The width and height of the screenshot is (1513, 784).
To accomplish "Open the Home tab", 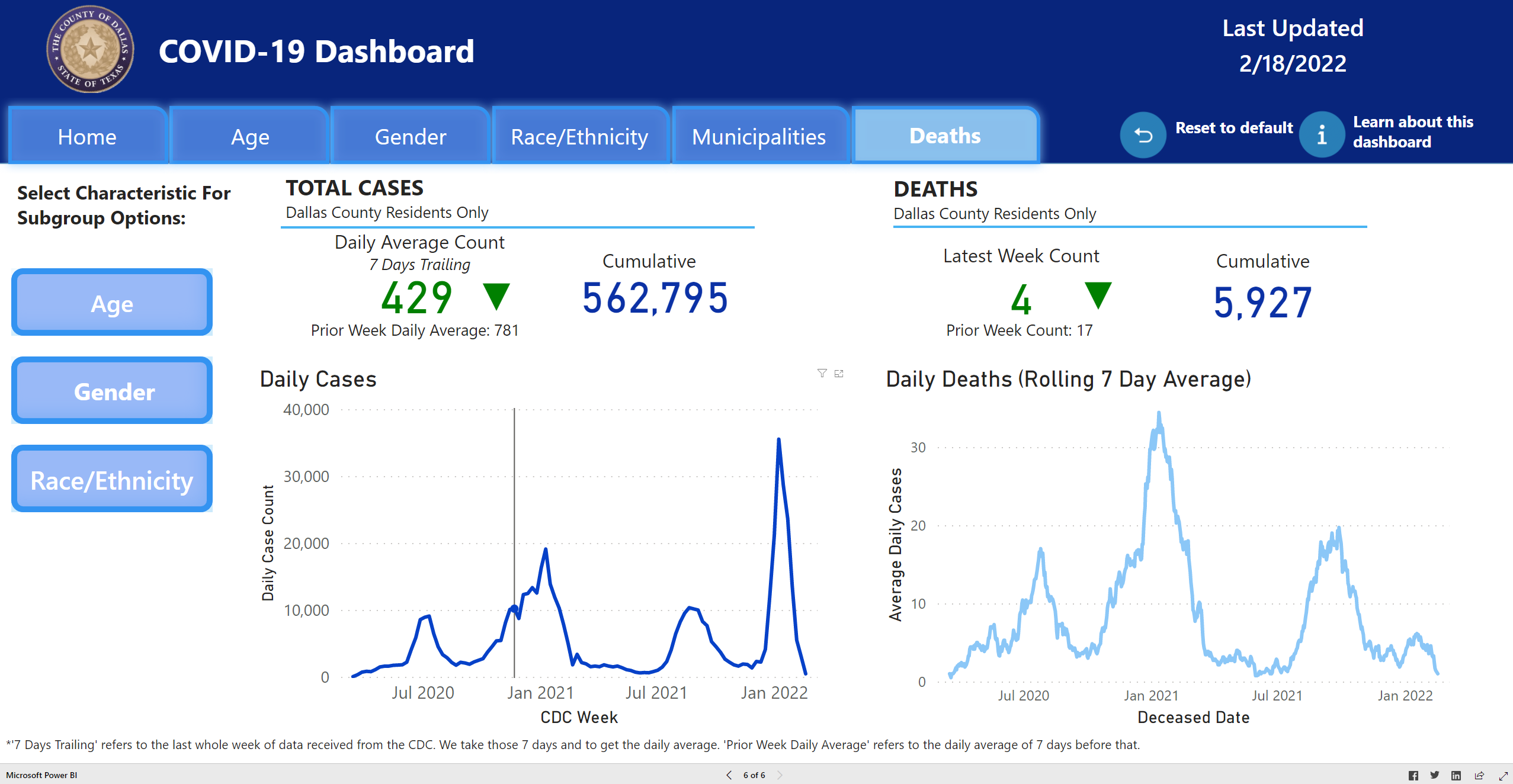I will tap(87, 137).
